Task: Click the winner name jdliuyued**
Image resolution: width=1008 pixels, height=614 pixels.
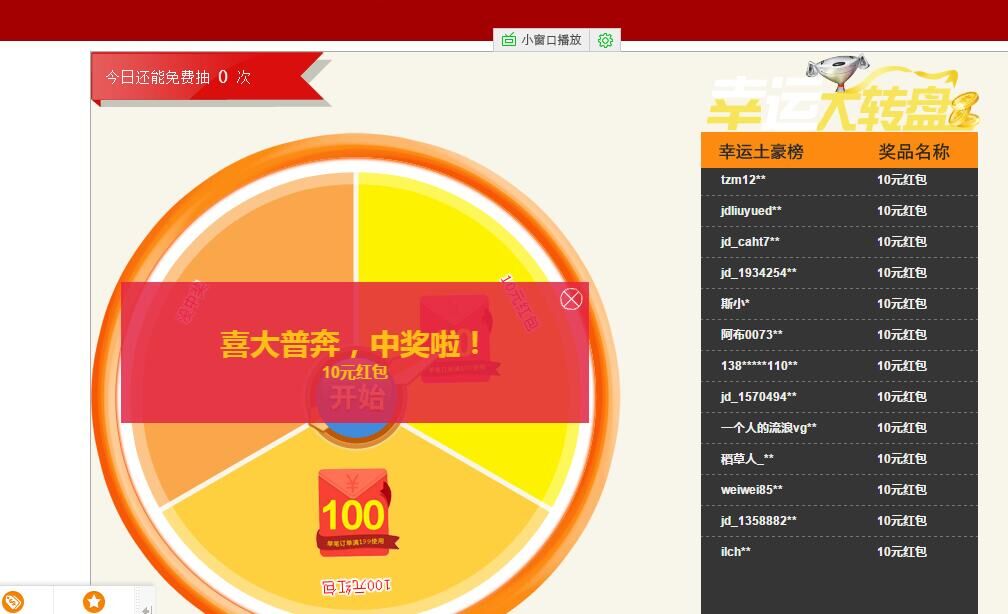Action: tap(751, 211)
